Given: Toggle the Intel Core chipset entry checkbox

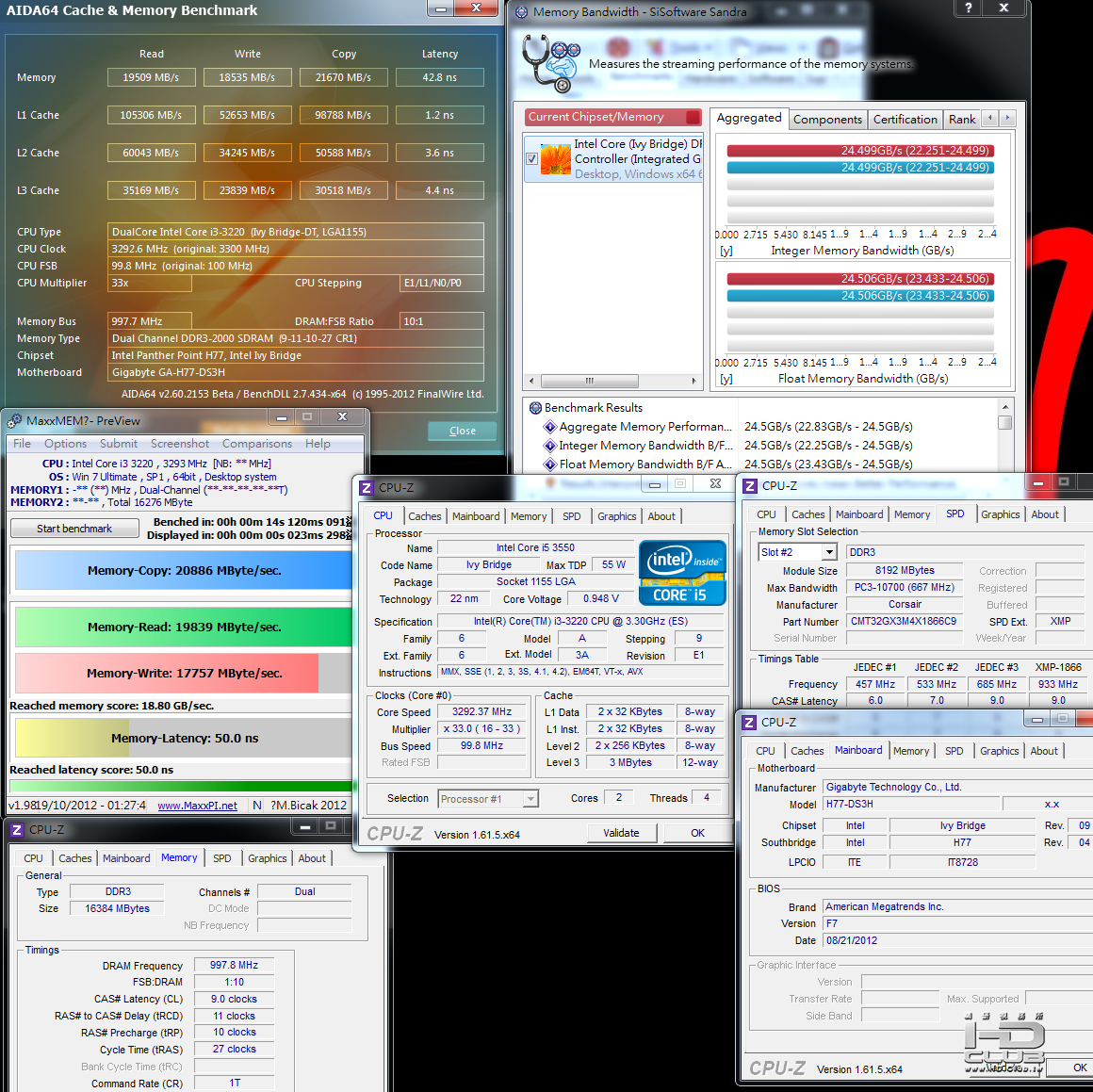Looking at the screenshot, I should coord(531,159).
